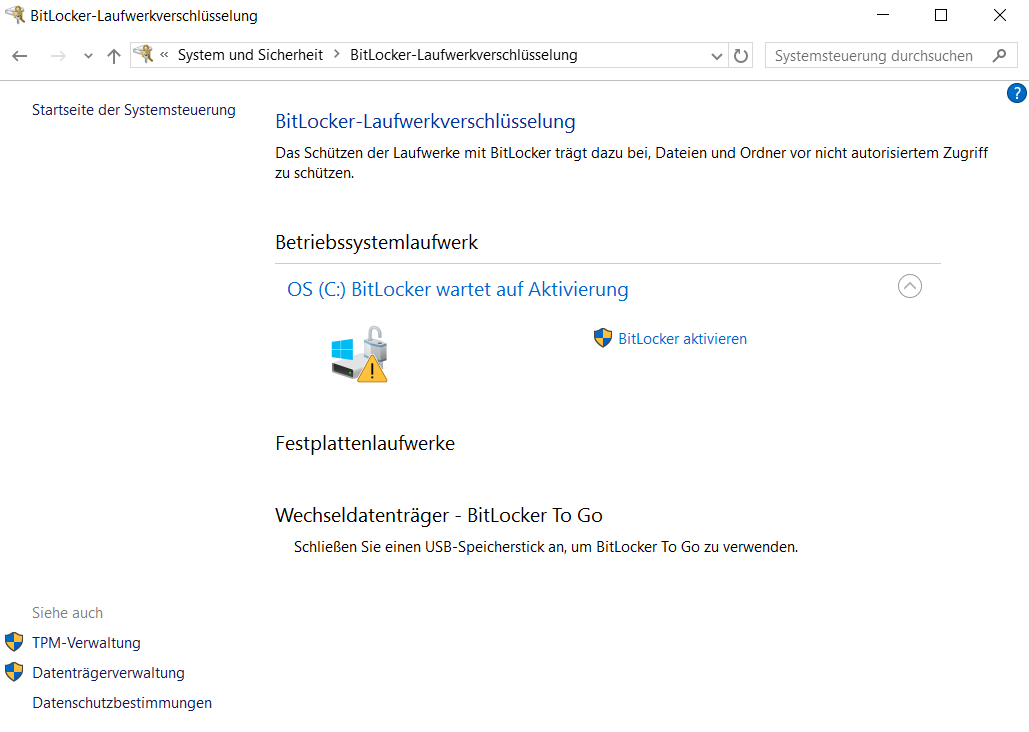The image size is (1029, 732).
Task: Click the Siehe auch label
Action: [68, 613]
